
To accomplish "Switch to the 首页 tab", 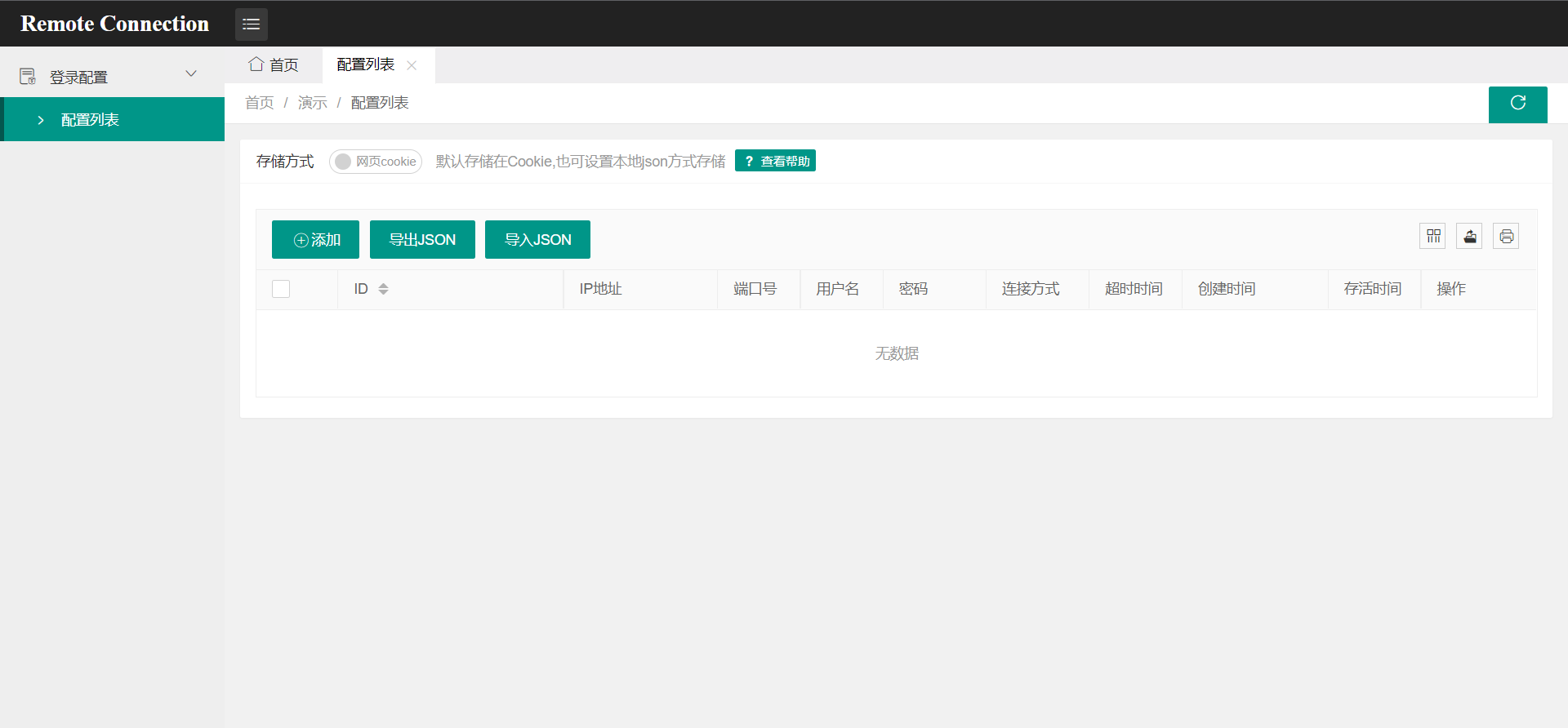I will coord(274,64).
